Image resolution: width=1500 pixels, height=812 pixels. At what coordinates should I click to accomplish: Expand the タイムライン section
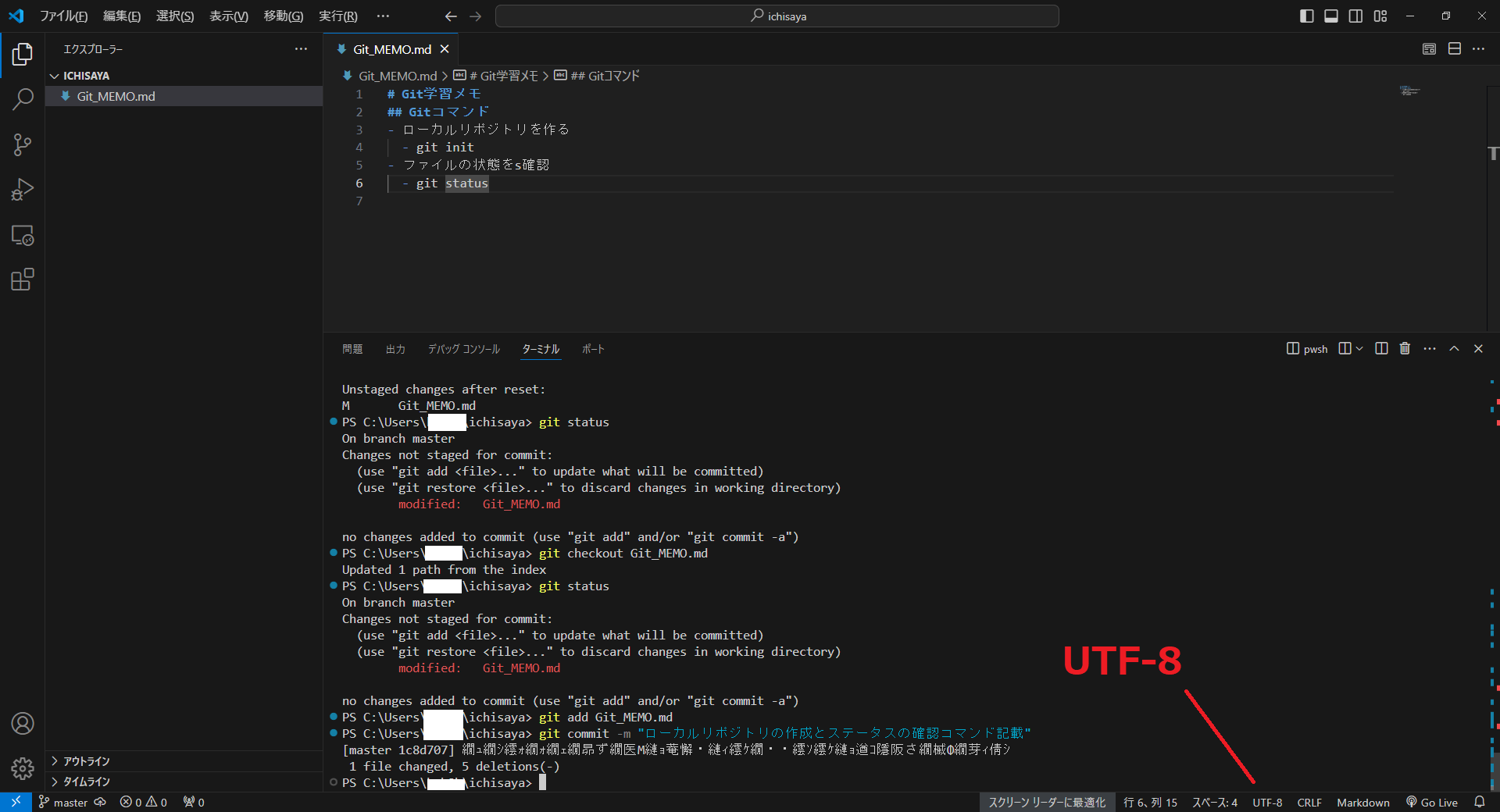tap(86, 781)
